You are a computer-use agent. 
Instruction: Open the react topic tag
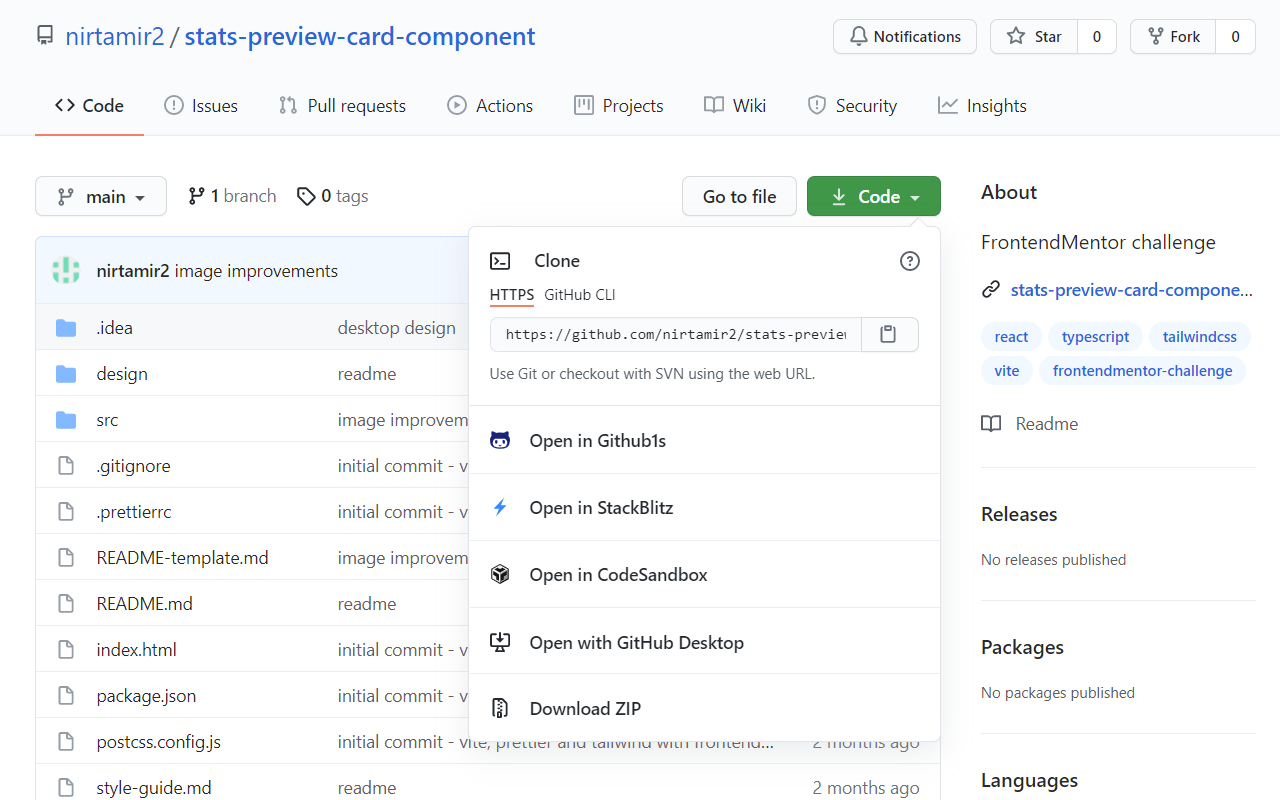point(1010,336)
